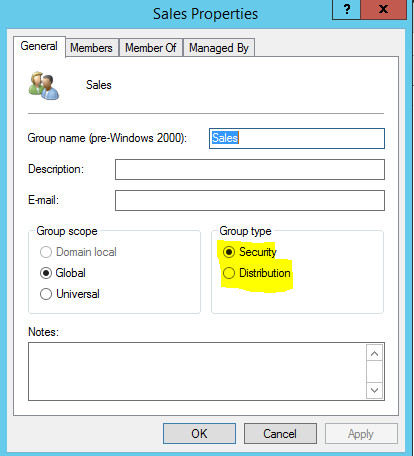The height and width of the screenshot is (456, 414).
Task: Confirm changes with the OK button
Action: point(199,434)
